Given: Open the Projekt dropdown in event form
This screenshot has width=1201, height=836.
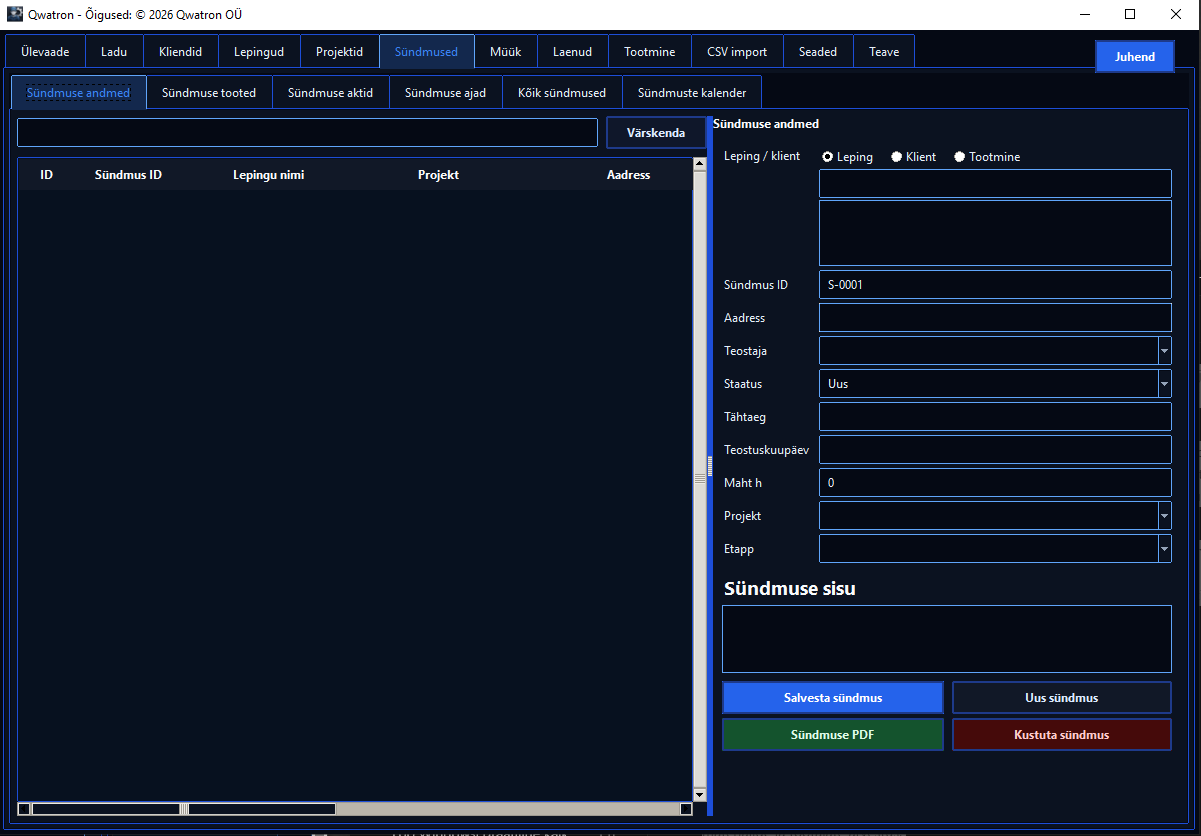Looking at the screenshot, I should click(x=1164, y=516).
